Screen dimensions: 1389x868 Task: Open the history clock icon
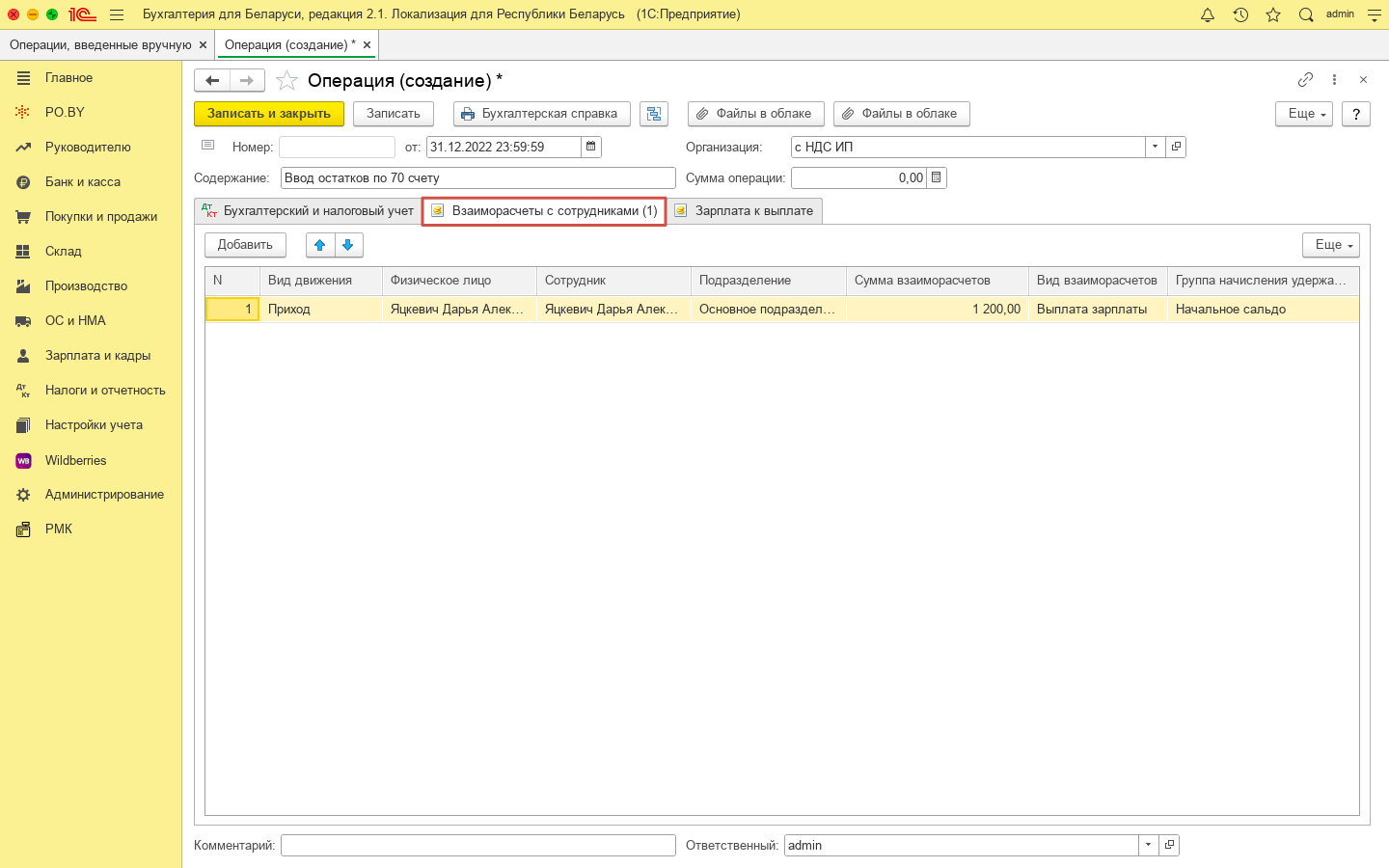click(1240, 14)
